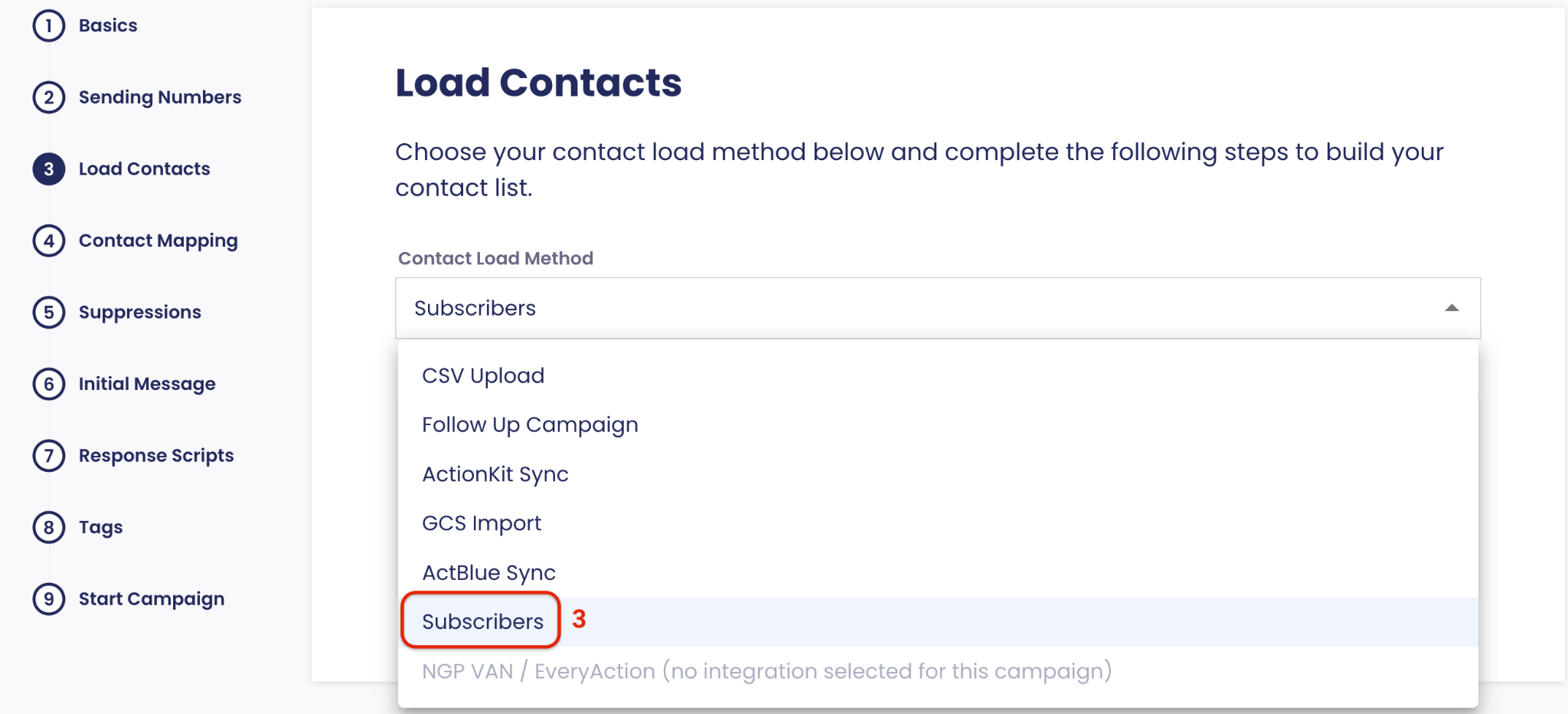Choose CSV Upload from the dropdown list
The height and width of the screenshot is (714, 1568).
point(483,375)
